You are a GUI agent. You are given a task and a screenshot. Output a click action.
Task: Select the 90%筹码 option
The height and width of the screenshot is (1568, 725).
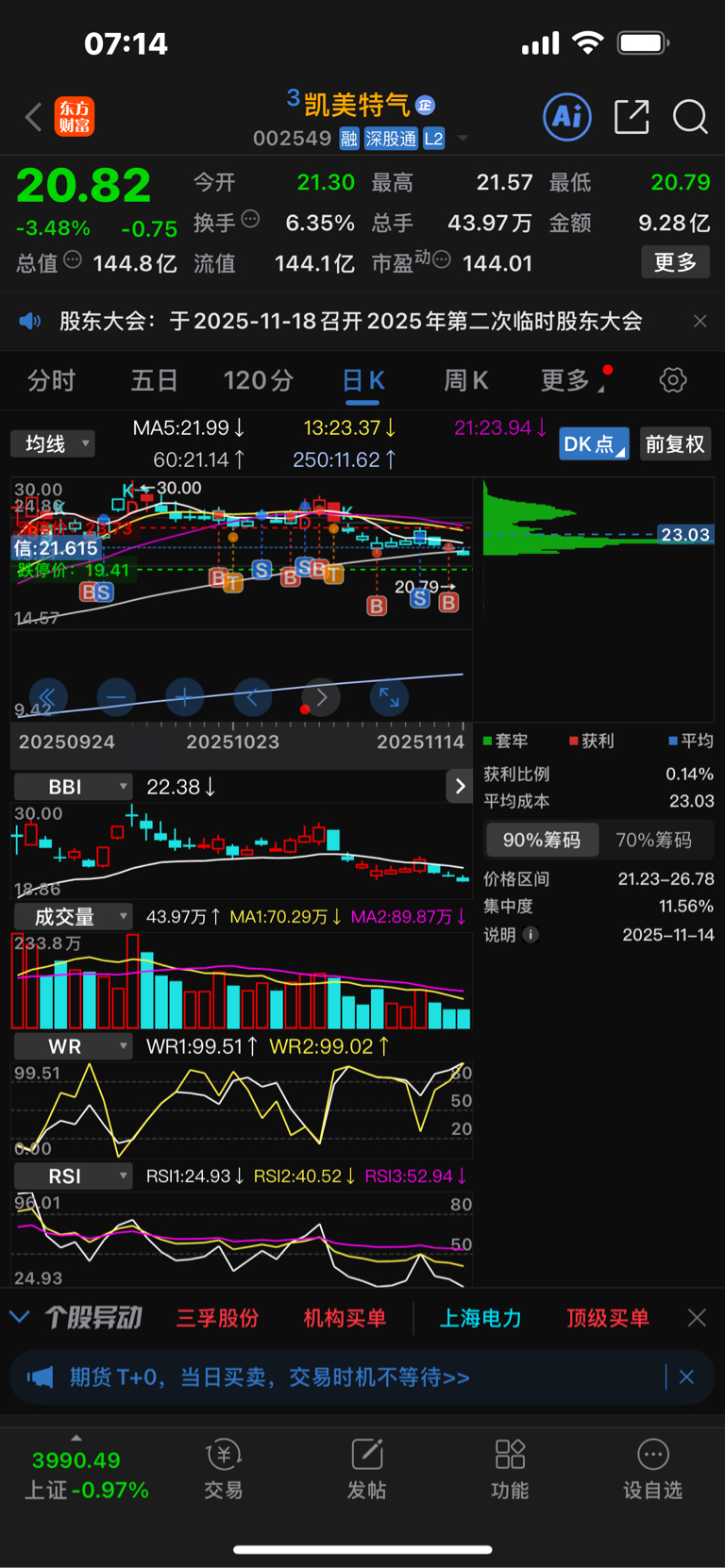click(x=541, y=840)
